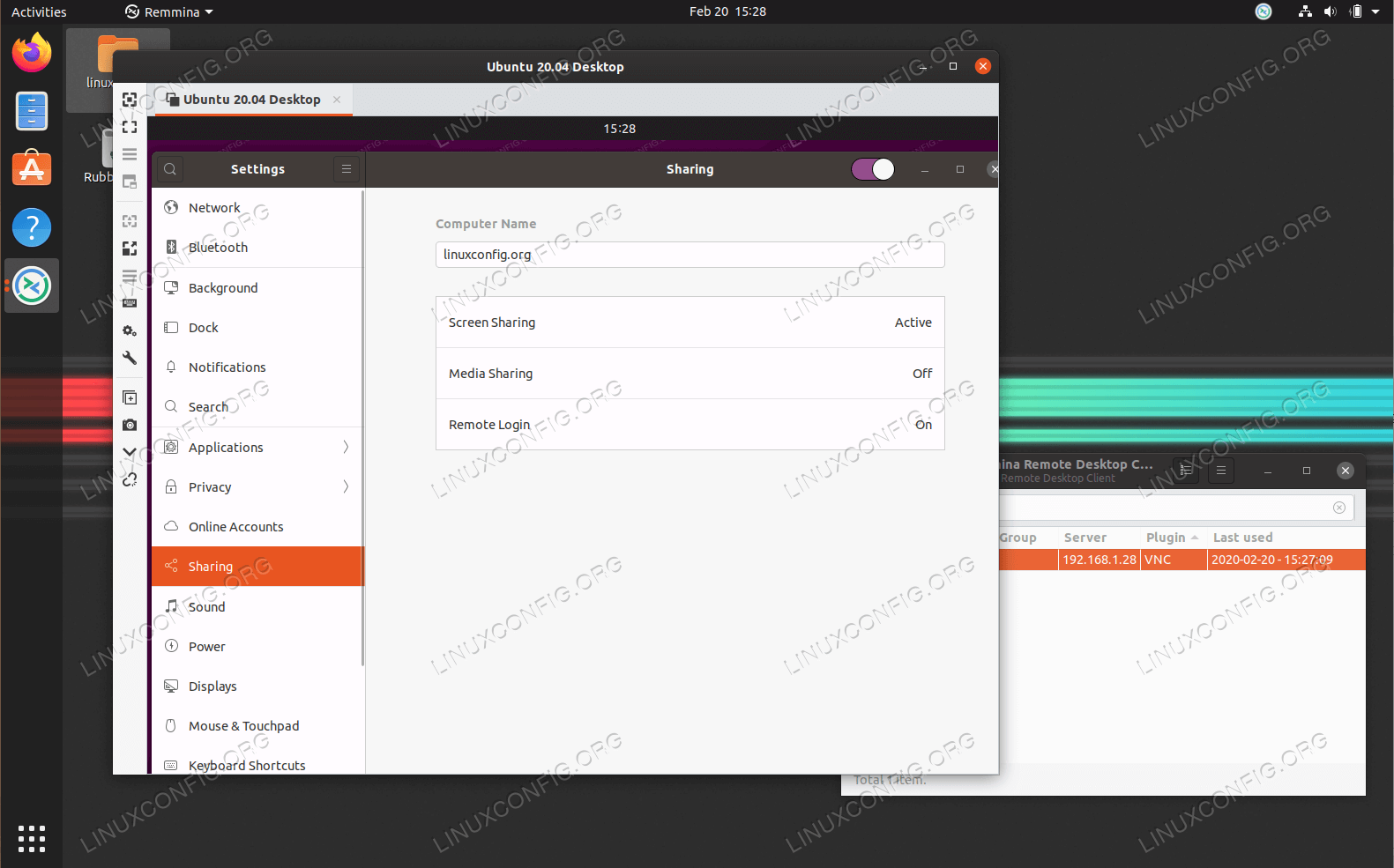
Task: Click Remmina auto-fit window toolbar icon
Action: click(130, 100)
